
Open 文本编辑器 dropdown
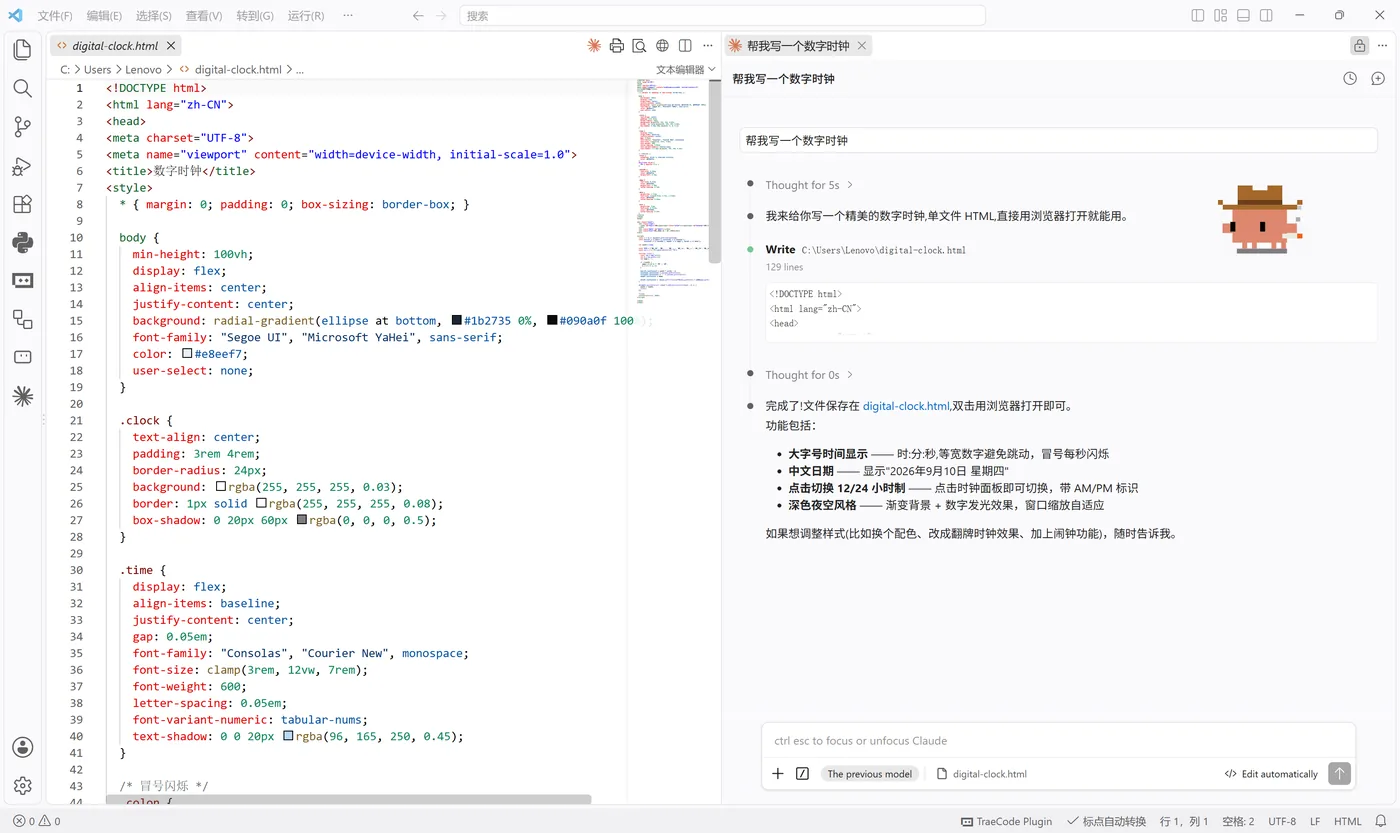click(686, 70)
